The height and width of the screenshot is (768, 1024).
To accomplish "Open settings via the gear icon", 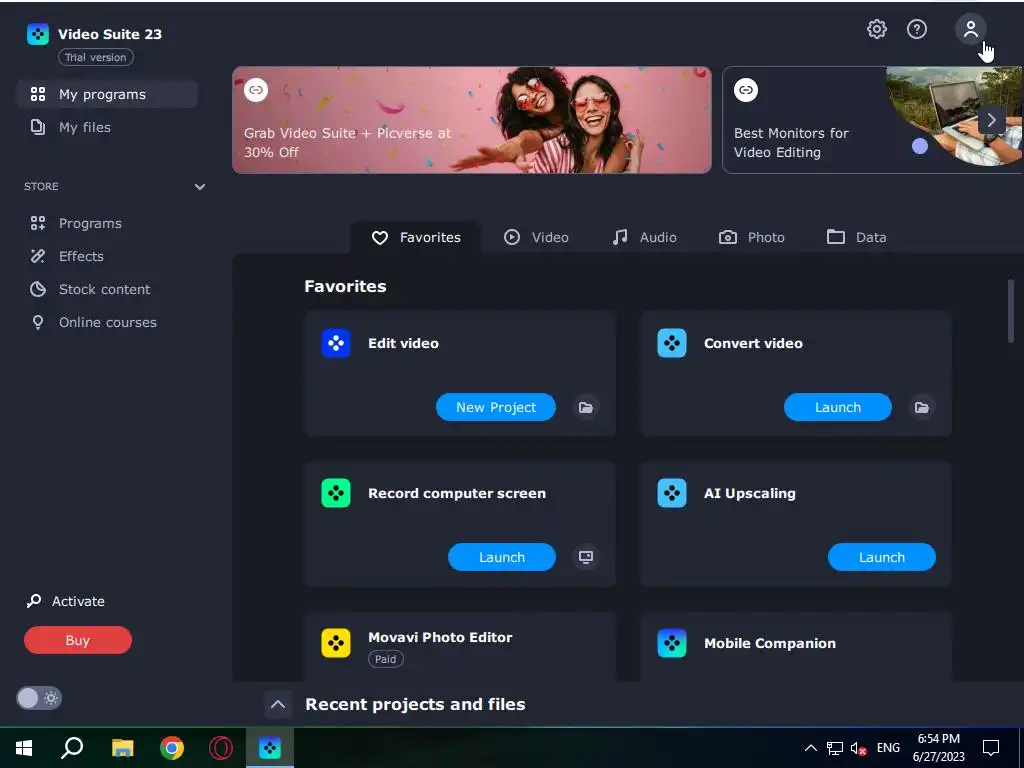I will coord(876,29).
